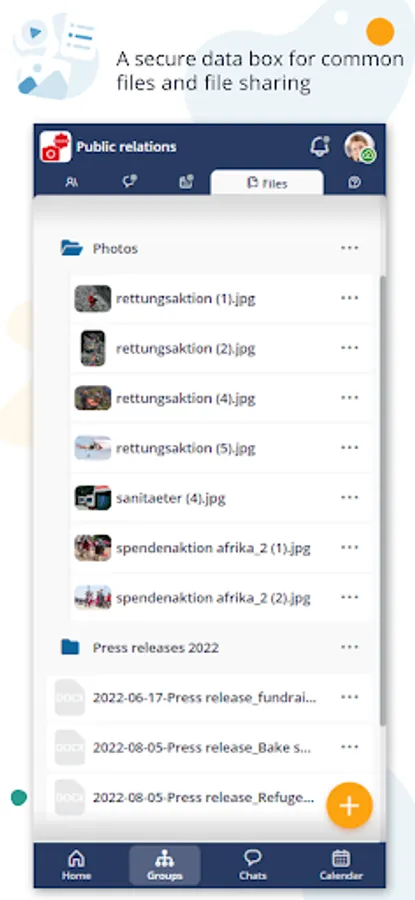This screenshot has height=900, width=415.
Task: Open options menu for Photos folder
Action: click(x=350, y=248)
